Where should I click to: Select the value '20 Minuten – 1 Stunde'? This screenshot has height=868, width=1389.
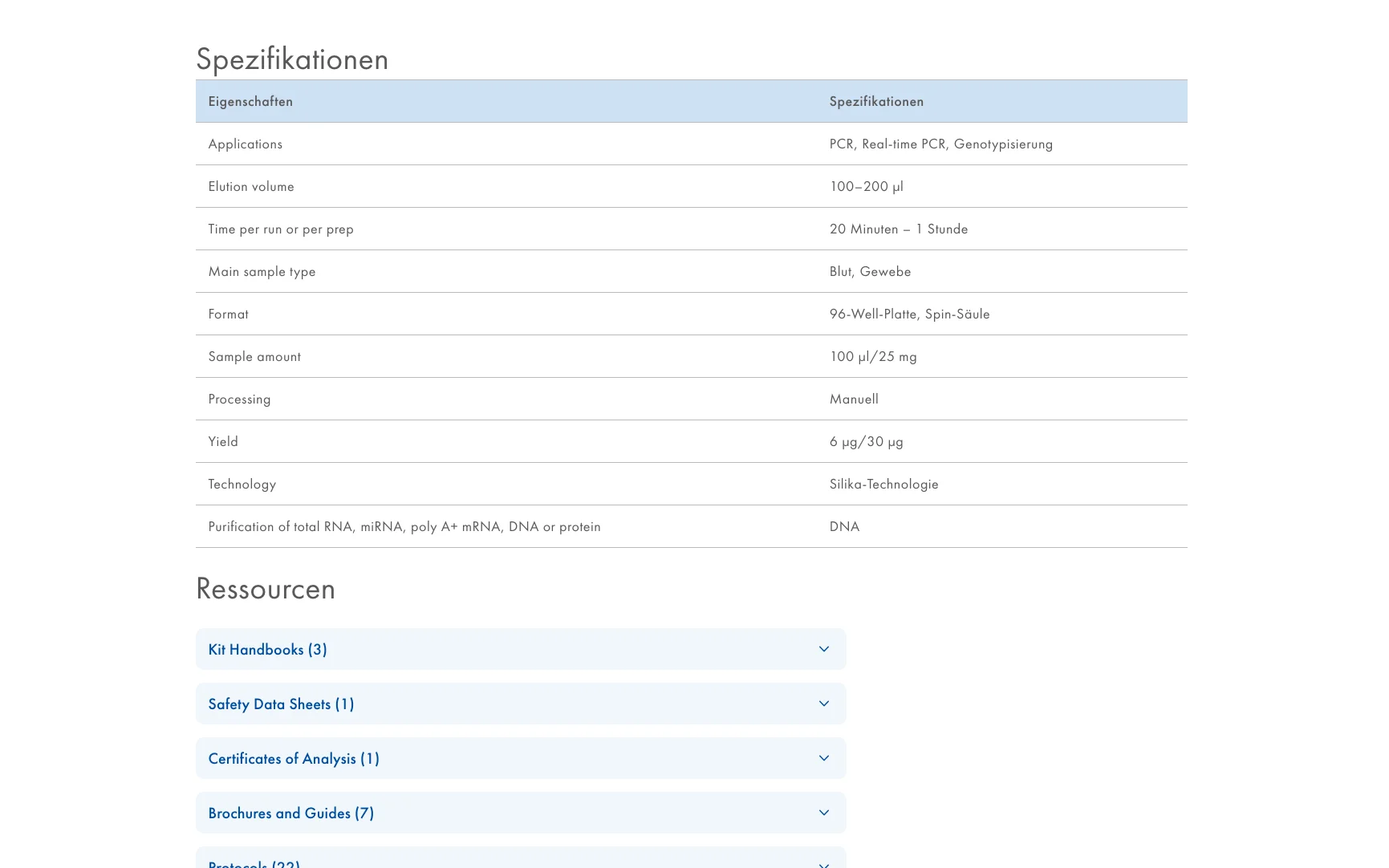899,229
